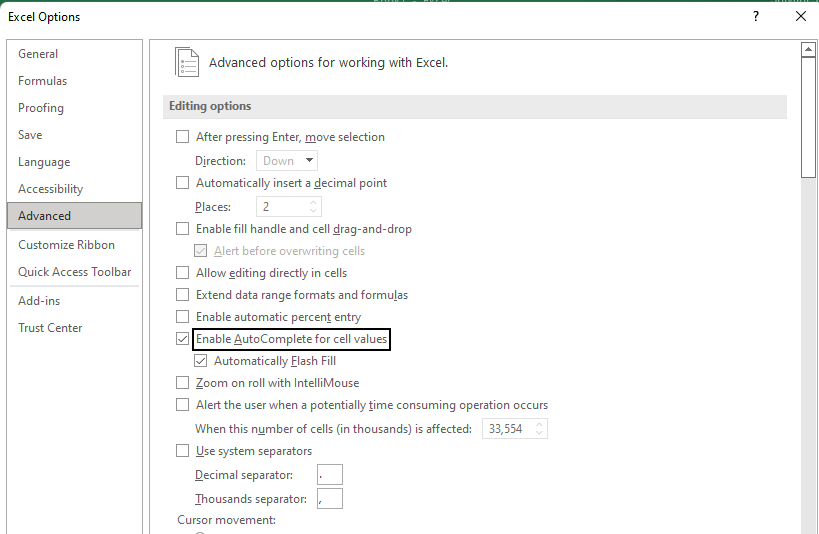Close the Excel Options dialog

click(x=800, y=16)
